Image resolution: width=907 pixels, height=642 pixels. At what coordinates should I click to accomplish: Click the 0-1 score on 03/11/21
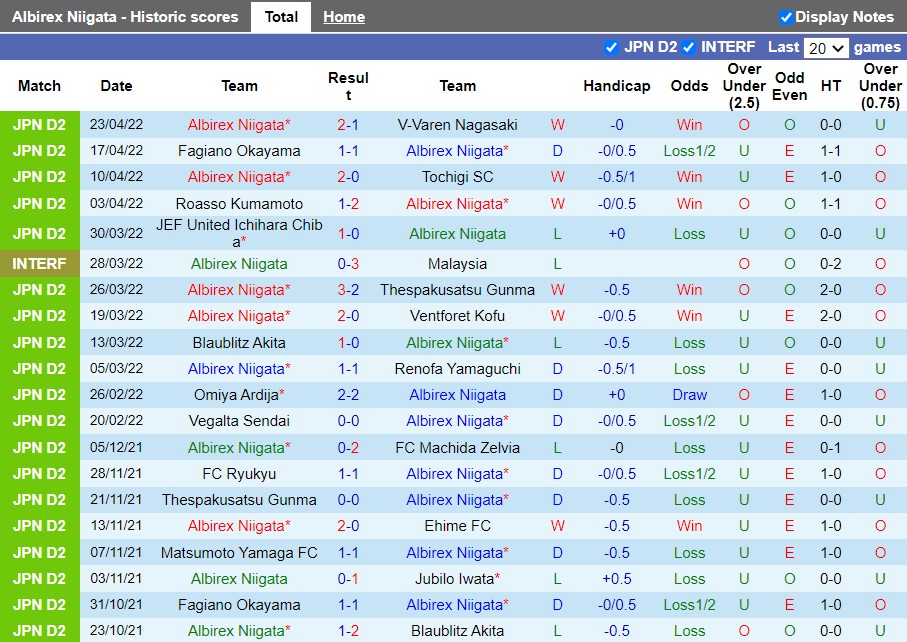[x=348, y=579]
